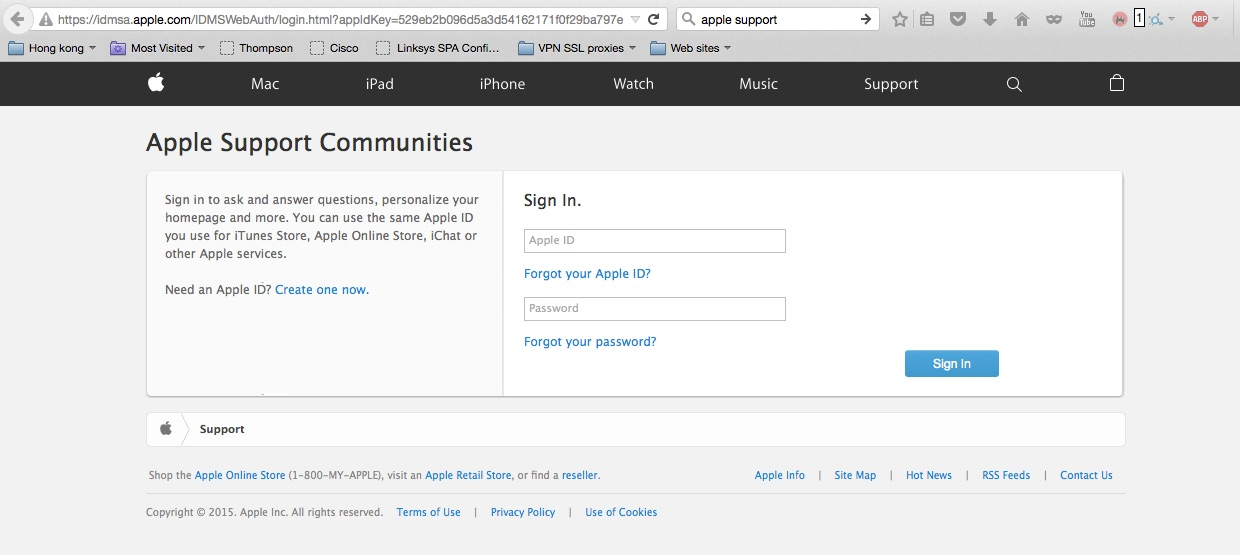Image resolution: width=1240 pixels, height=555 pixels.
Task: Follow the Forgot your password link
Action: pos(590,342)
